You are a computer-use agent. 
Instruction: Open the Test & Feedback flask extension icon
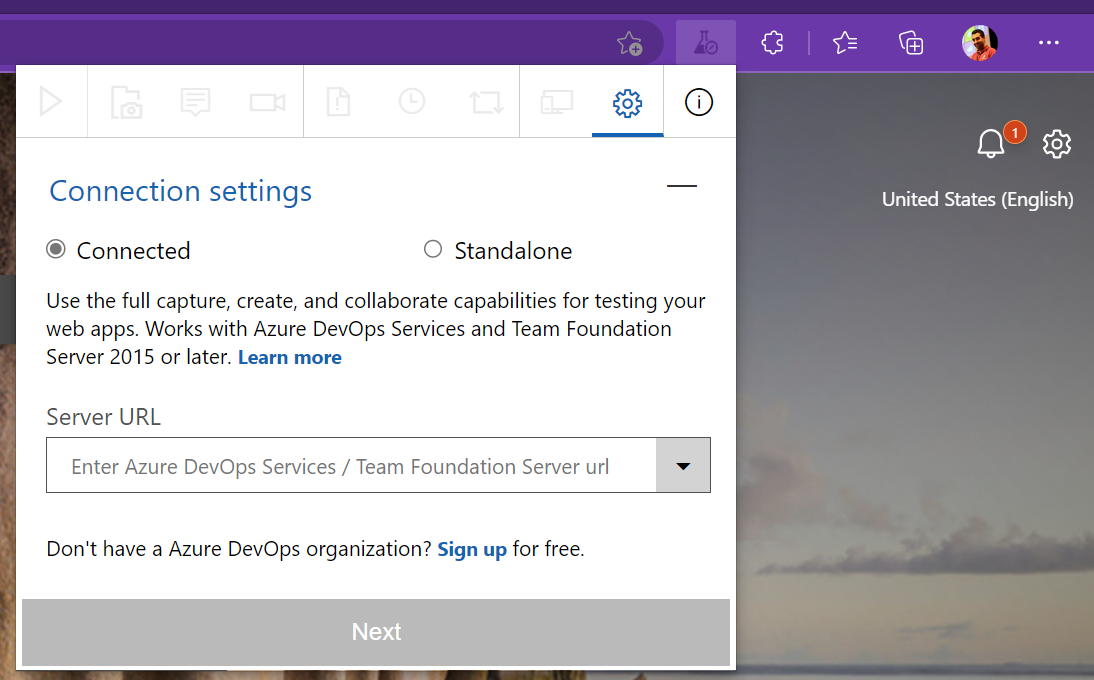pyautogui.click(x=705, y=42)
